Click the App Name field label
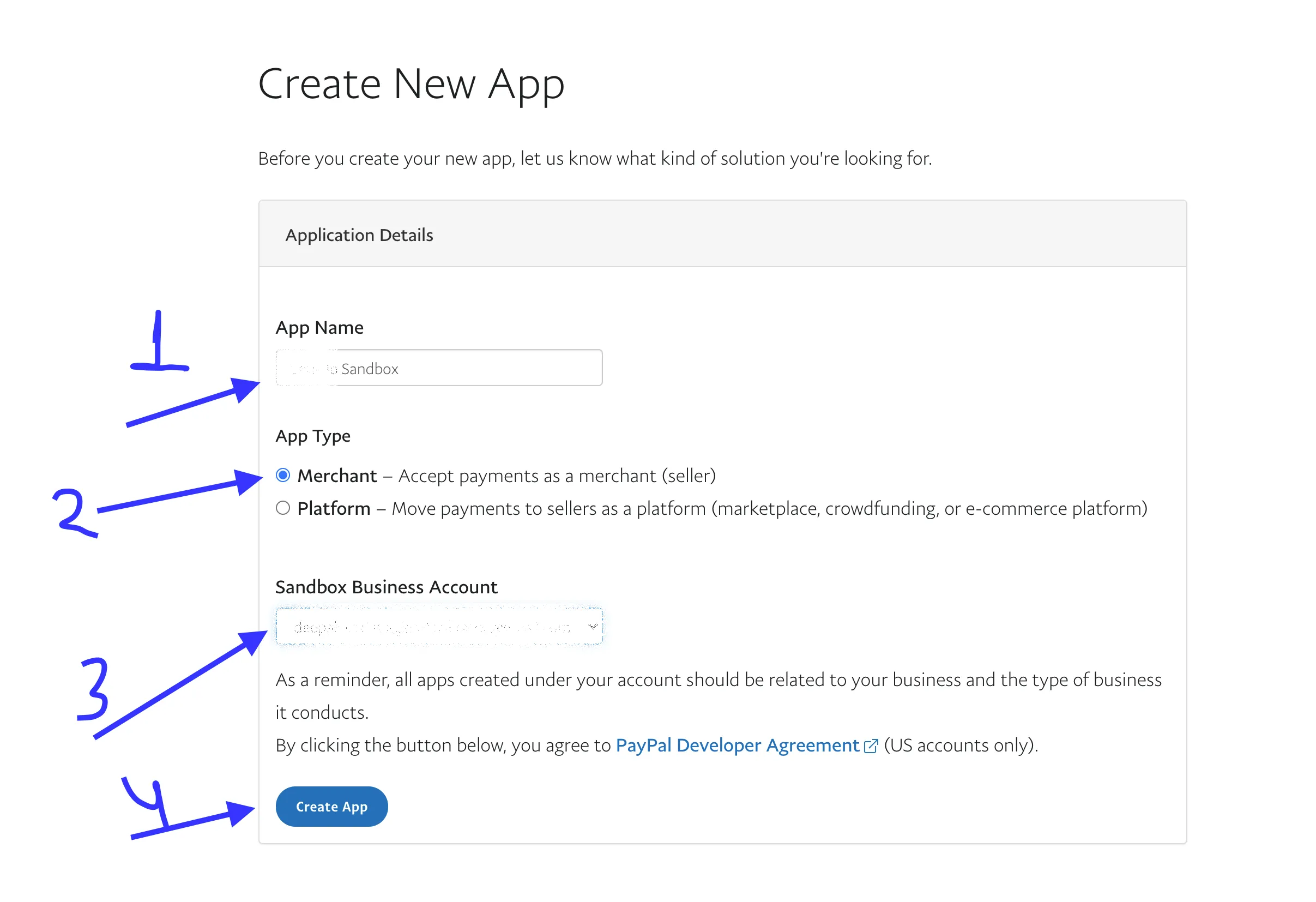Screen dimensions: 1316x902 tap(319, 328)
